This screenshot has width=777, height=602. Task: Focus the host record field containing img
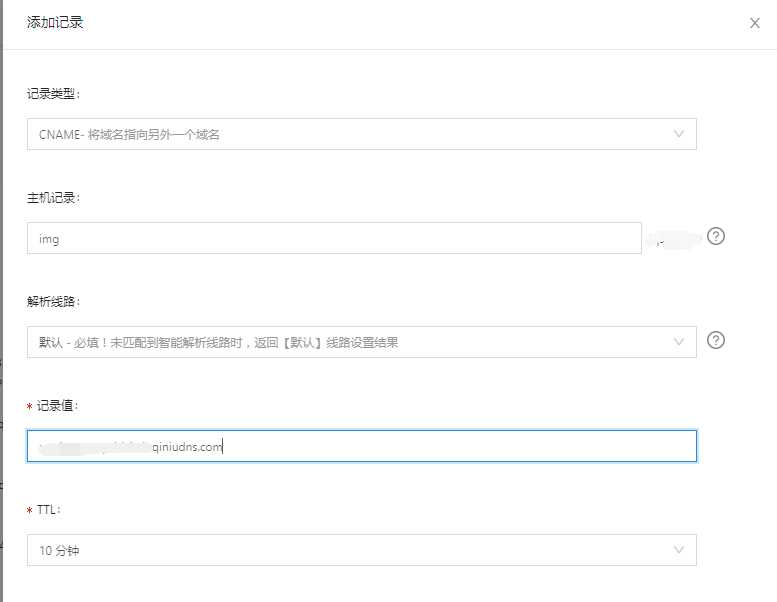pos(333,238)
